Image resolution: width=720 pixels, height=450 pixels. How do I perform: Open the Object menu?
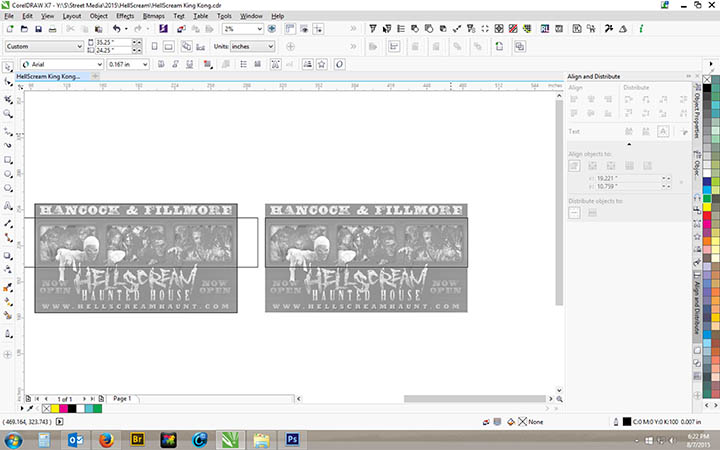click(98, 16)
